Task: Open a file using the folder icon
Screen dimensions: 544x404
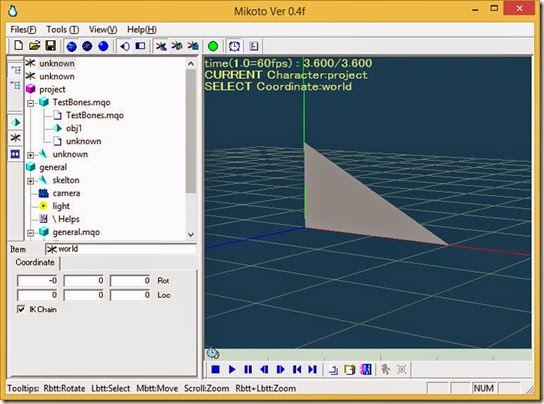Action: tap(34, 46)
